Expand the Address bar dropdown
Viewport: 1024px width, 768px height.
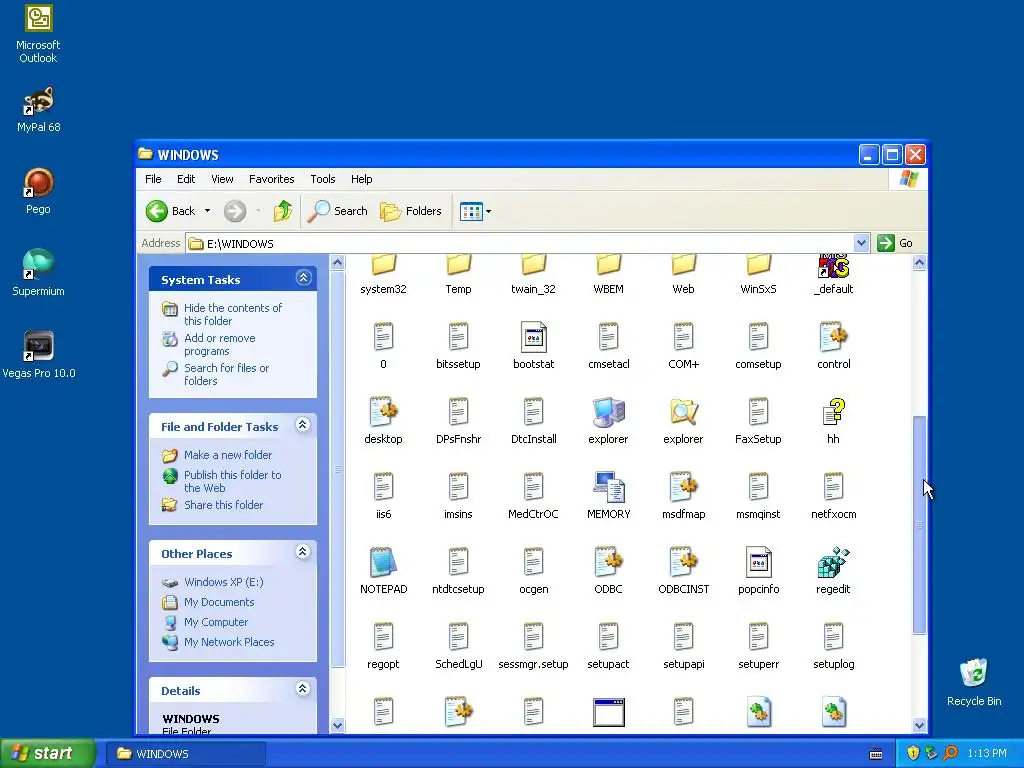coord(861,243)
